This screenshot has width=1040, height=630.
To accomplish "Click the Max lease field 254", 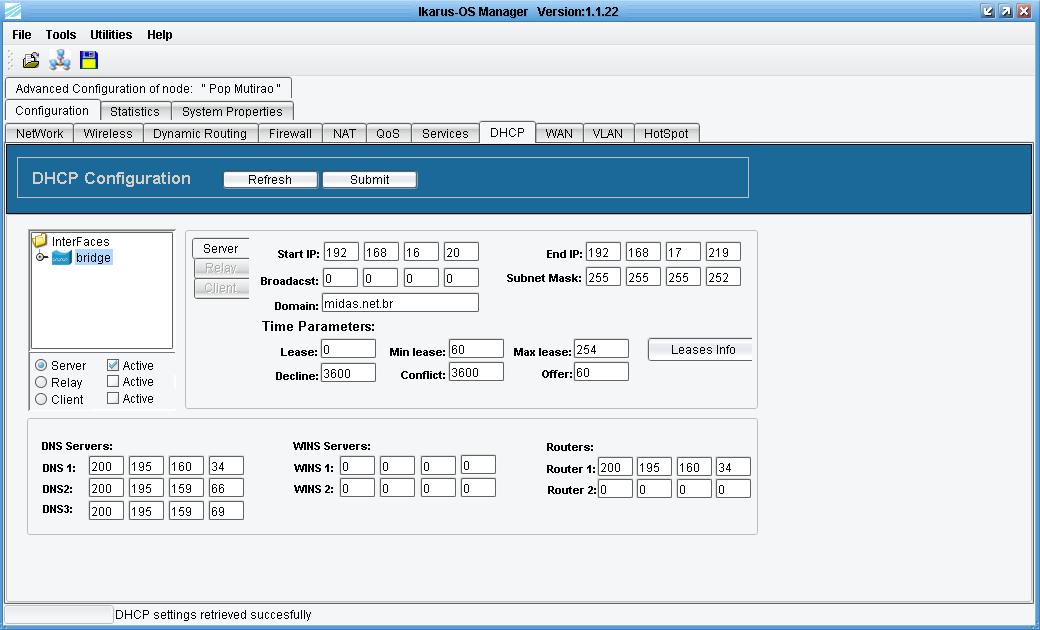I will pos(601,349).
